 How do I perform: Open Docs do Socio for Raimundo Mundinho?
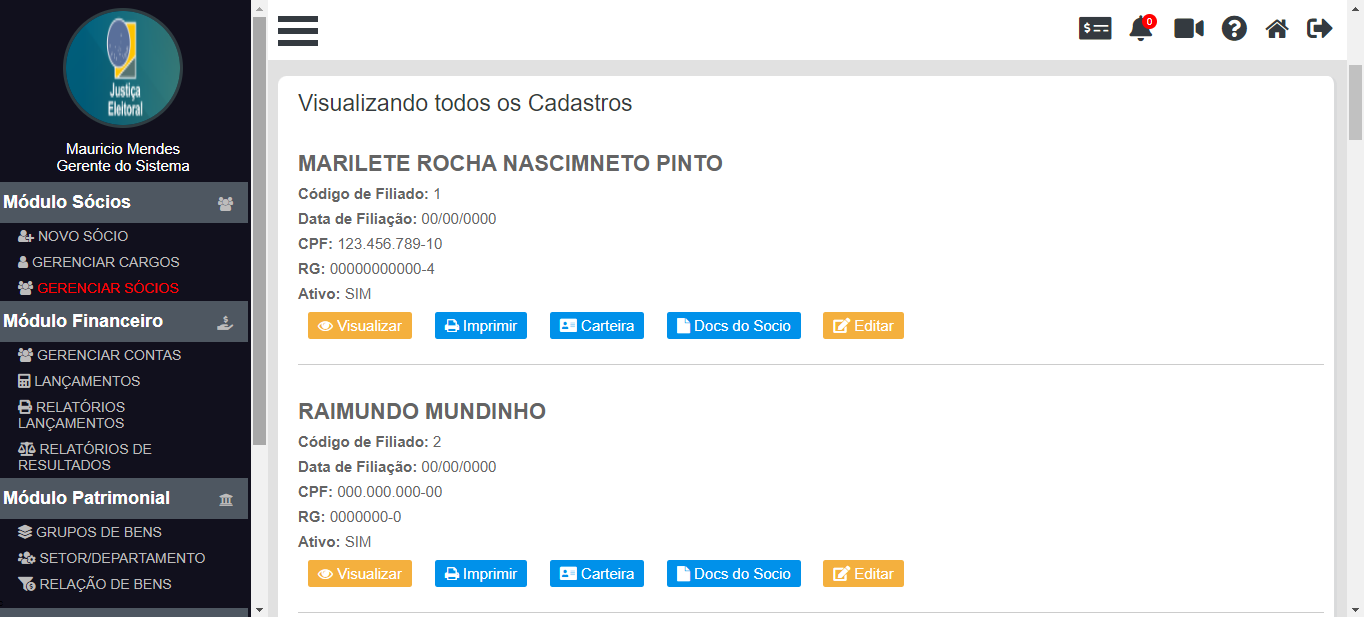pos(734,574)
